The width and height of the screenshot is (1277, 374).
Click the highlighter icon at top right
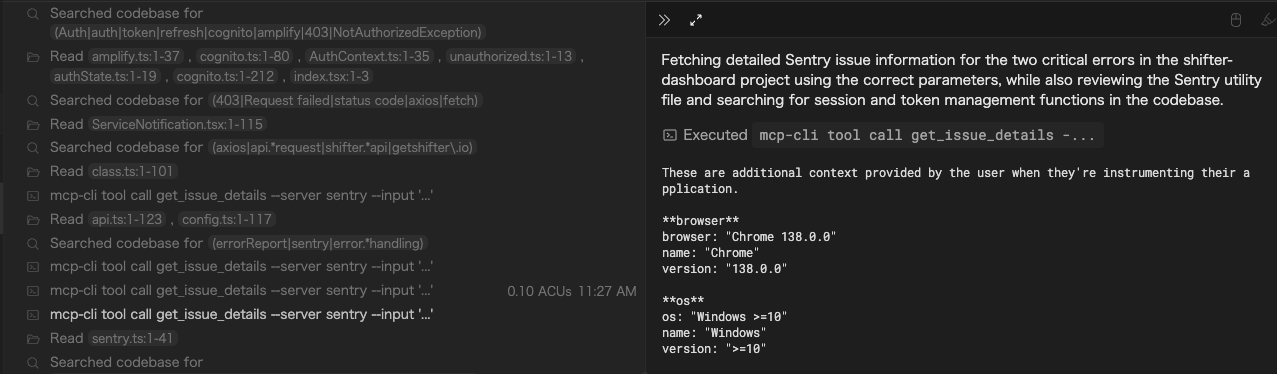[x=1264, y=20]
